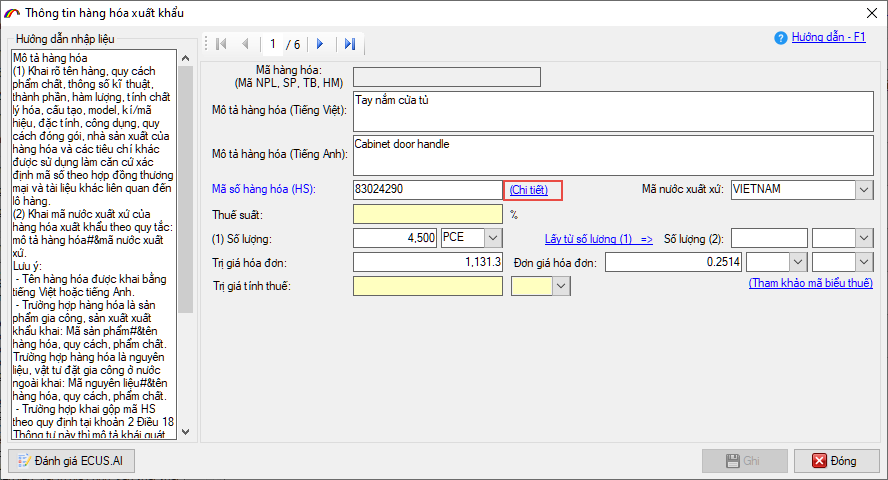The height and width of the screenshot is (480, 888).
Task: Click Lấy từ số lượng (1) link
Action: pyautogui.click(x=598, y=238)
